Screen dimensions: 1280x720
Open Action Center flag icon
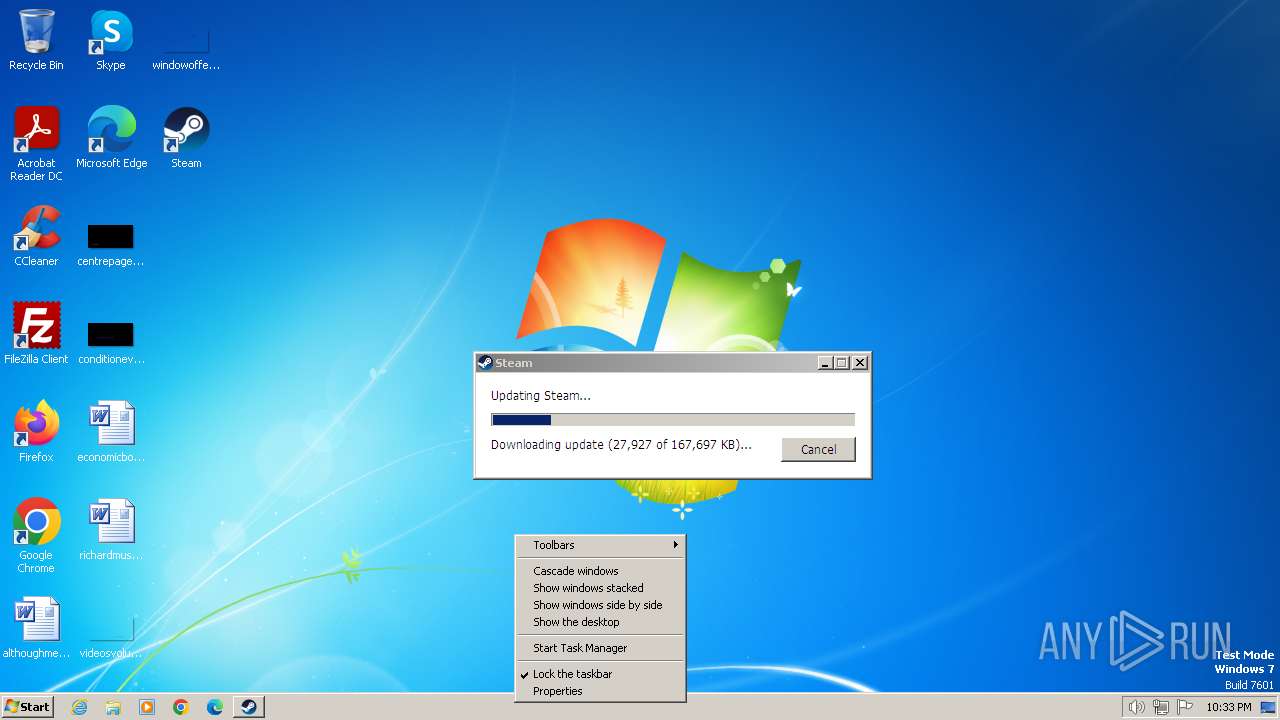1185,707
